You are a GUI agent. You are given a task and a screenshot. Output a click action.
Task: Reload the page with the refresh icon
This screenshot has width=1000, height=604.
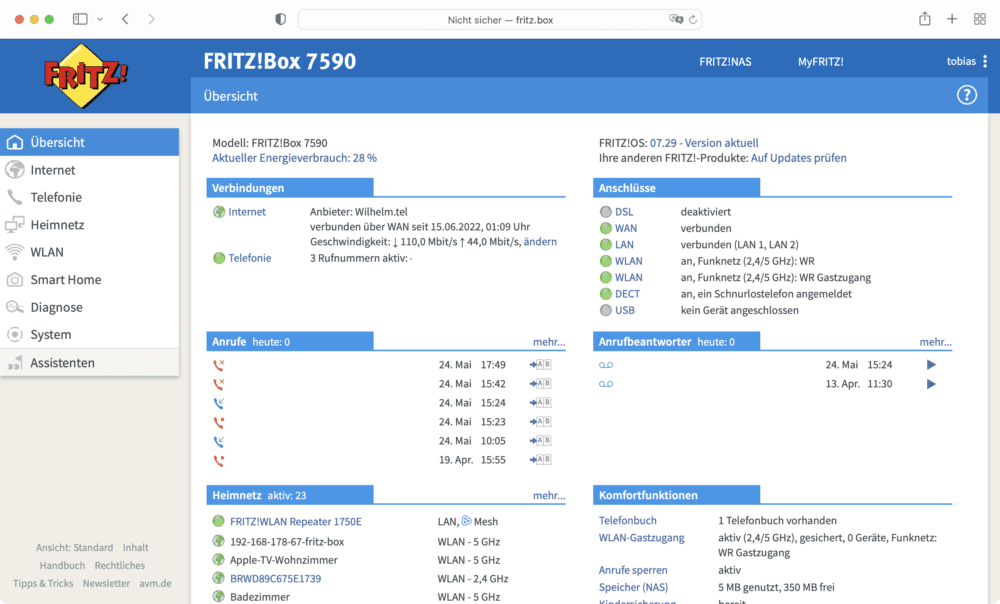[x=693, y=20]
